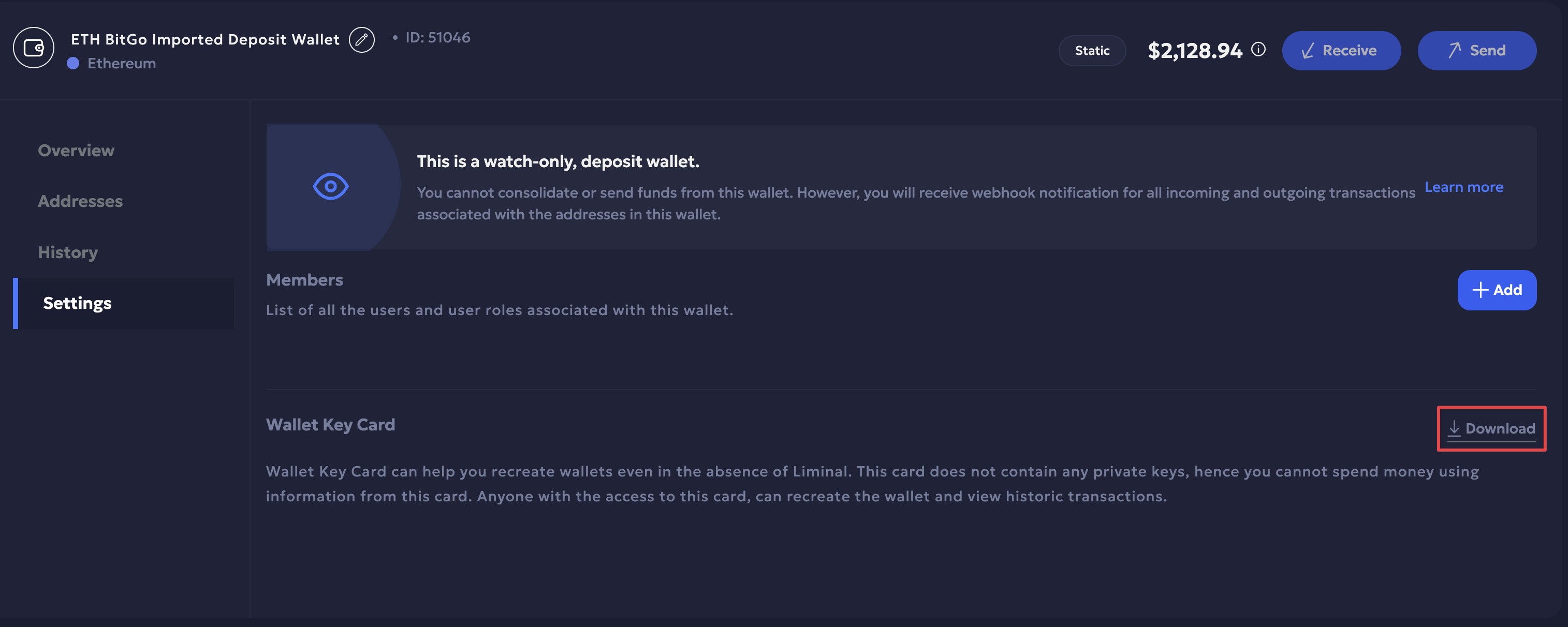Open the Overview tab
Image resolution: width=1568 pixels, height=627 pixels.
(76, 150)
